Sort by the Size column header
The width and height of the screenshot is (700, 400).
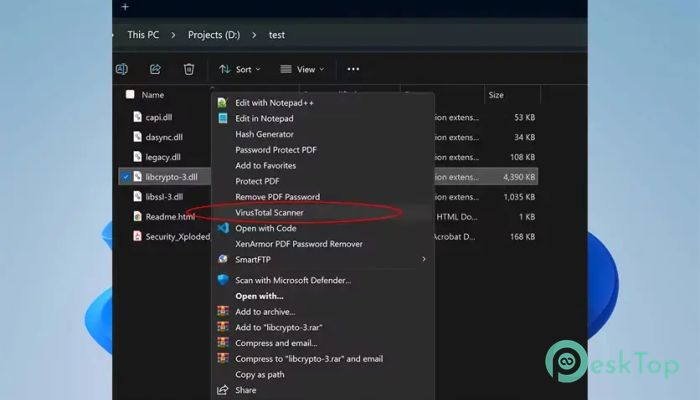[x=496, y=95]
